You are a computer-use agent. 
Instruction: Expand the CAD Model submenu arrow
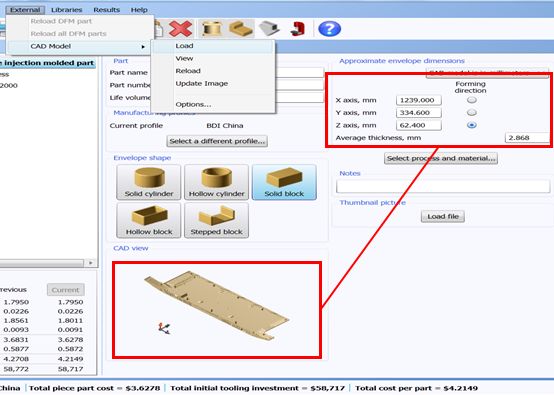[143, 47]
